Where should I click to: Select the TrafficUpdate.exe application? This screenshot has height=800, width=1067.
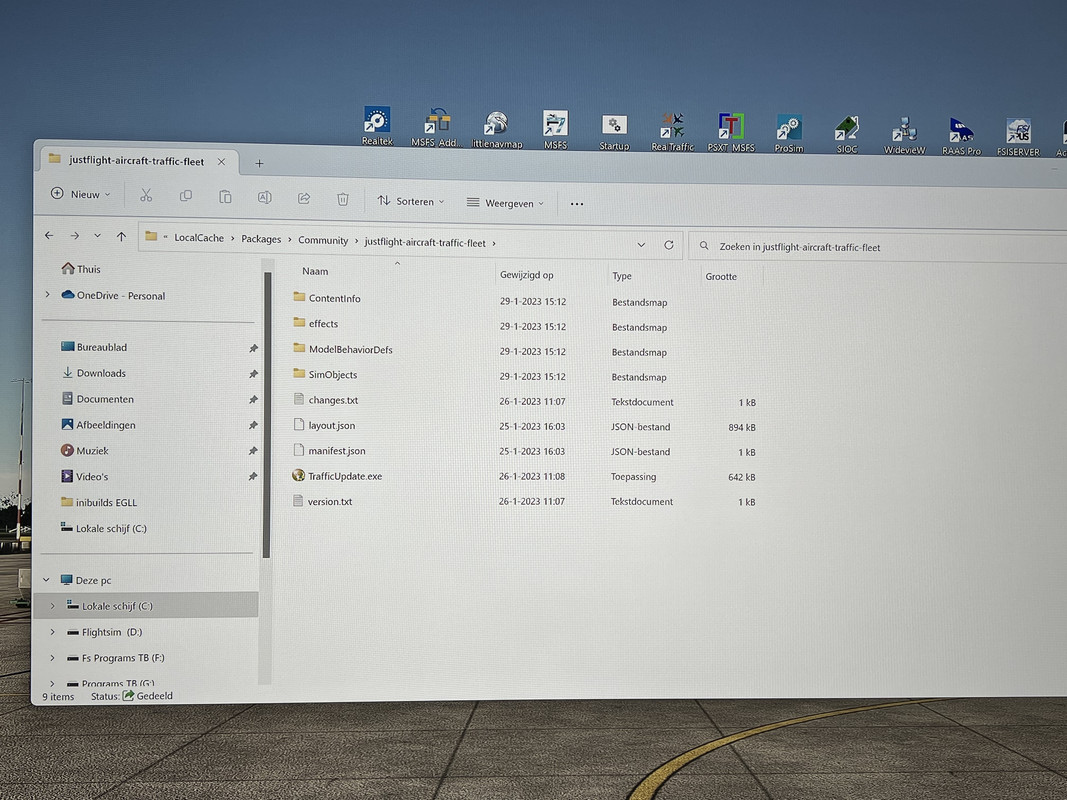coord(337,476)
